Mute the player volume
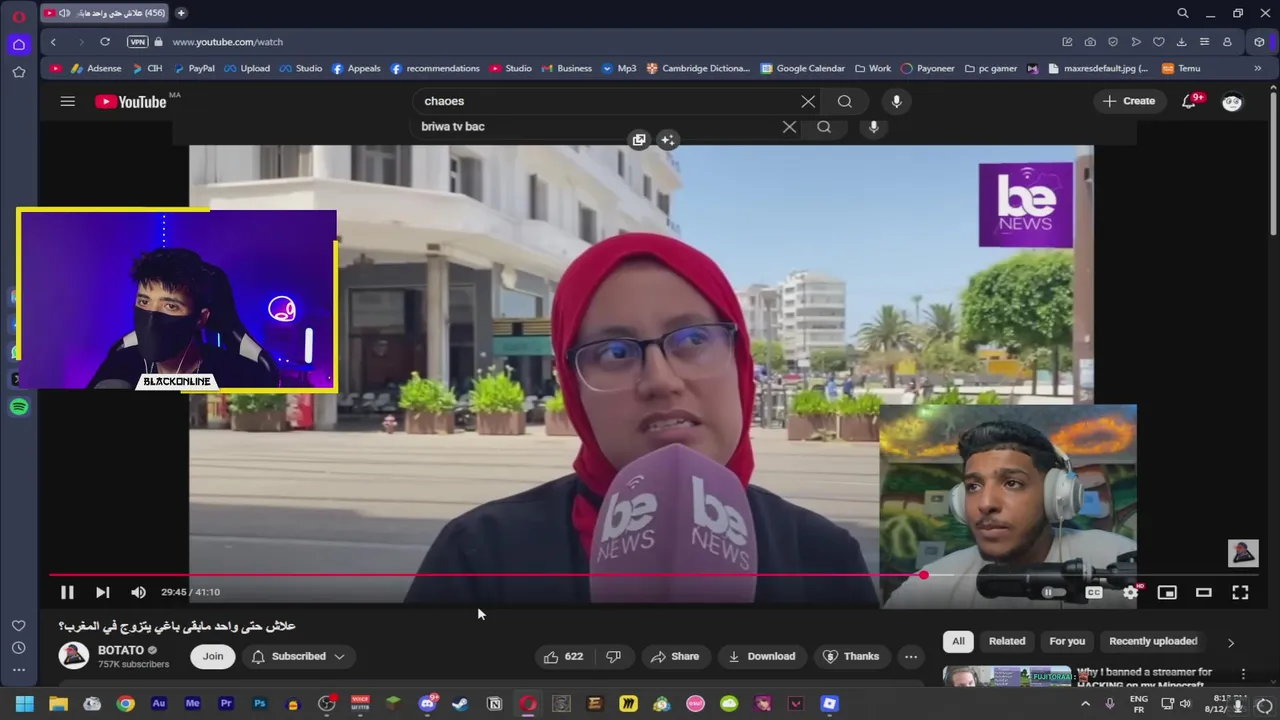Viewport: 1280px width, 720px height. click(x=138, y=592)
